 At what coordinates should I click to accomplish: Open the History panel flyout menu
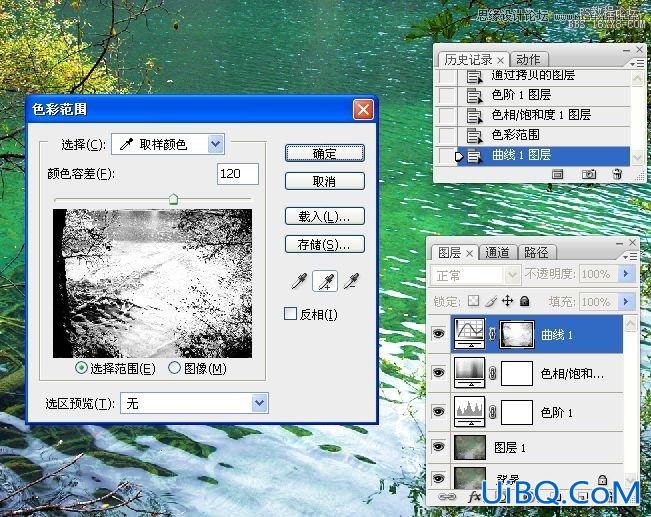[637, 64]
